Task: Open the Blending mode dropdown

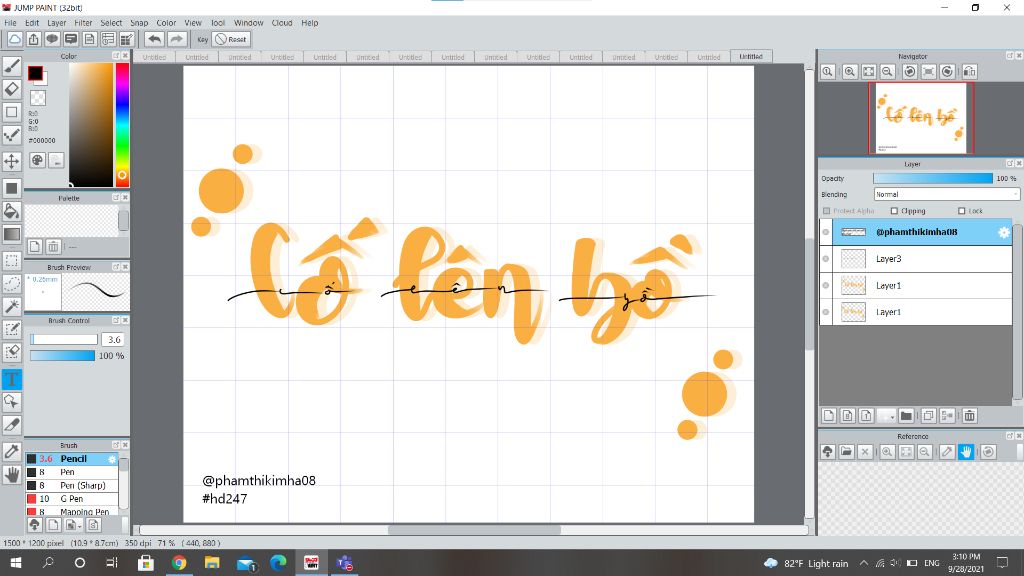Action: click(x=946, y=194)
